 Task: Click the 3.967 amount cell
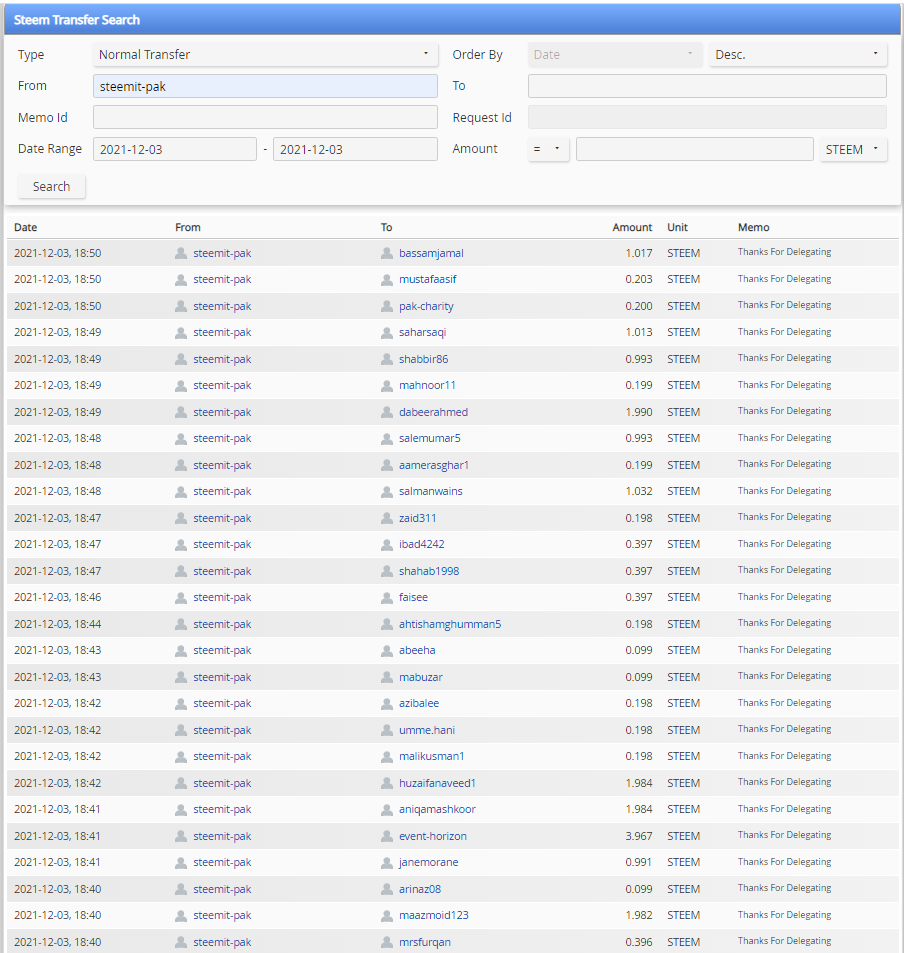point(638,836)
